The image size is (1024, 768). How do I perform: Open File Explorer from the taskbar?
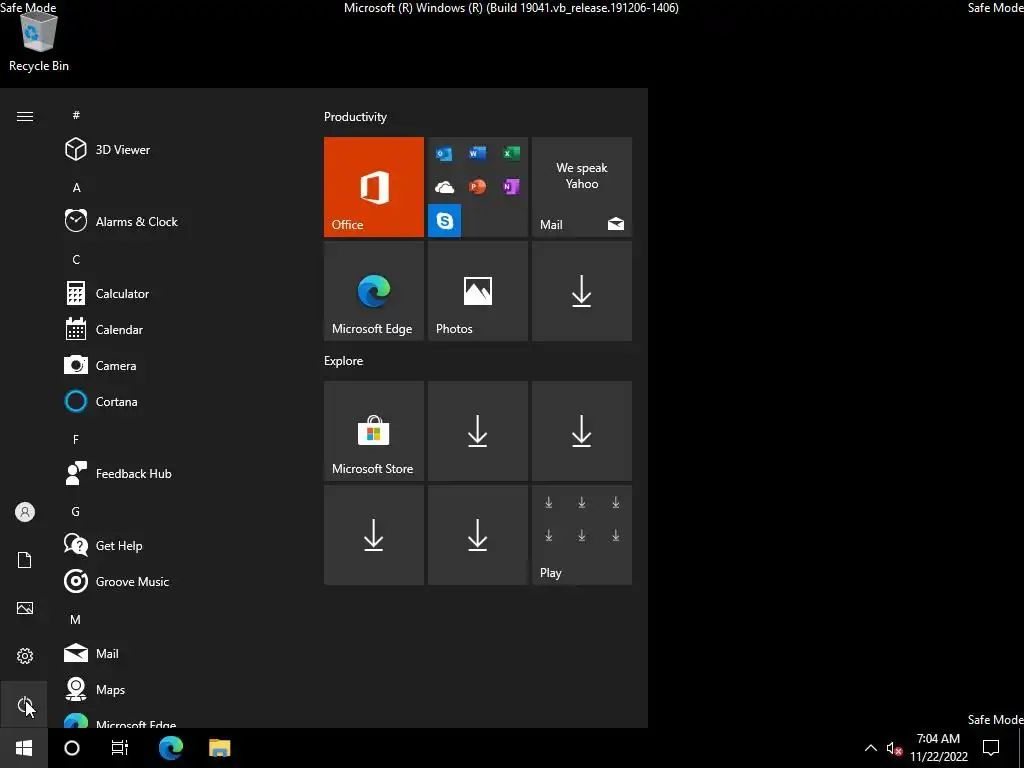[x=219, y=748]
